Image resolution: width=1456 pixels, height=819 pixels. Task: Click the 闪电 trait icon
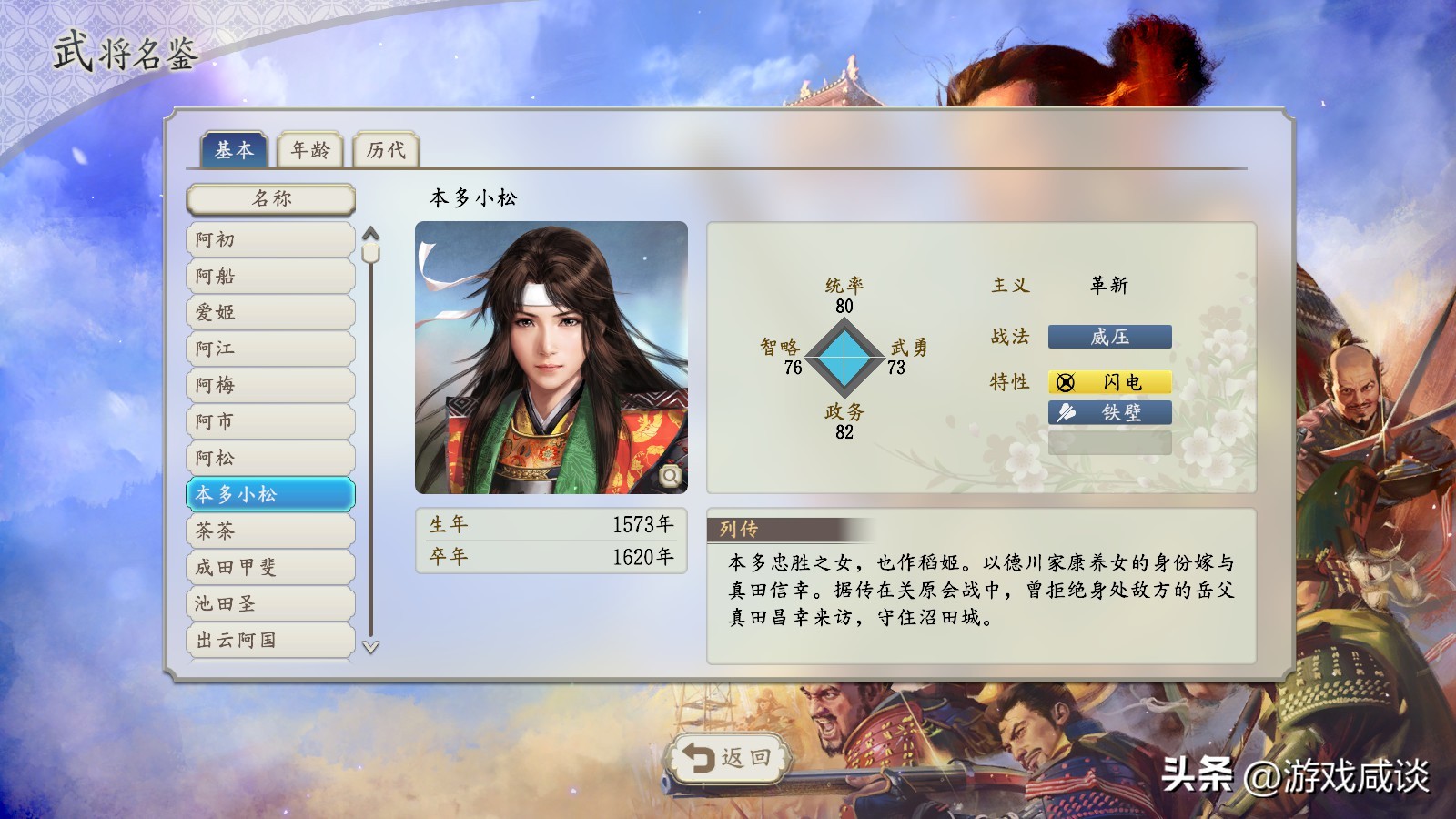point(1066,382)
